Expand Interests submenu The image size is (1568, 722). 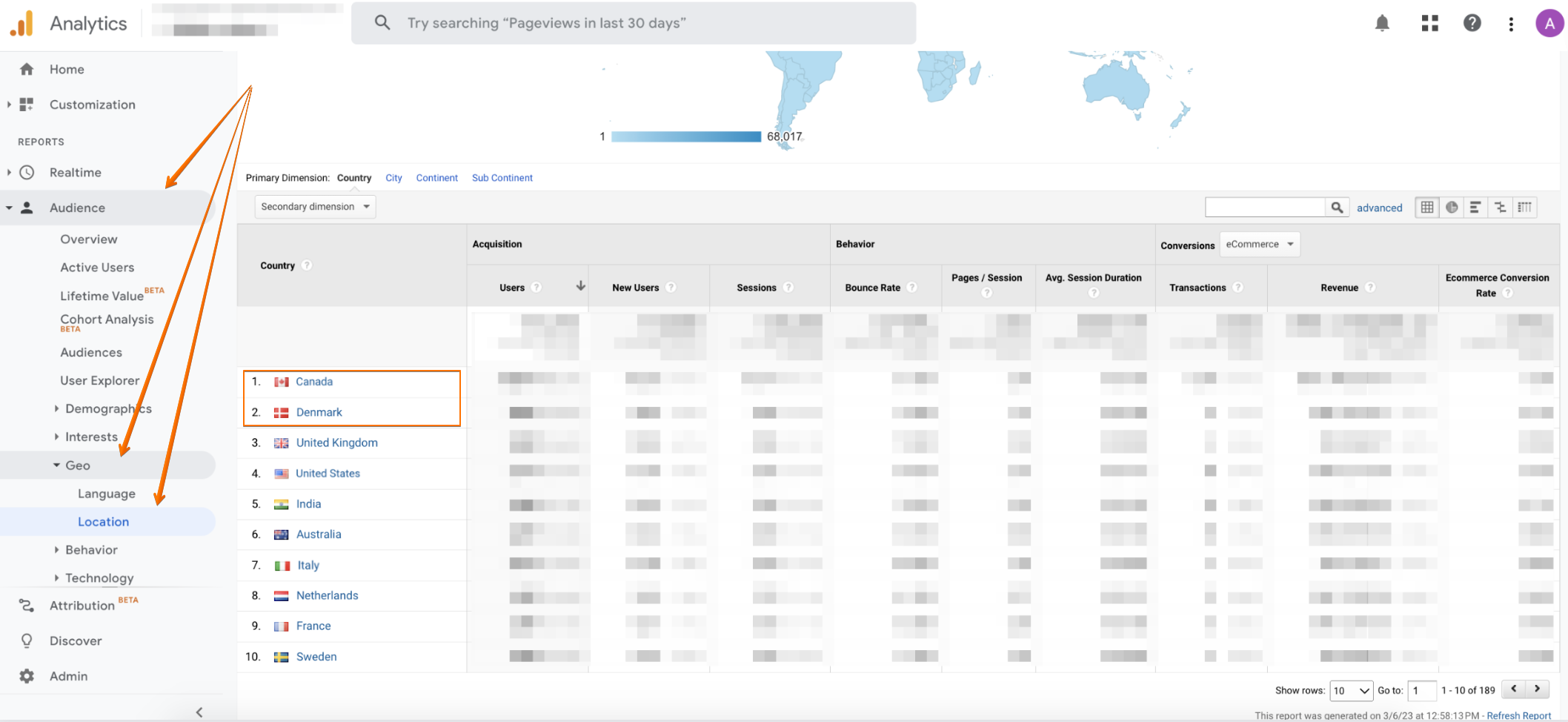tap(56, 437)
